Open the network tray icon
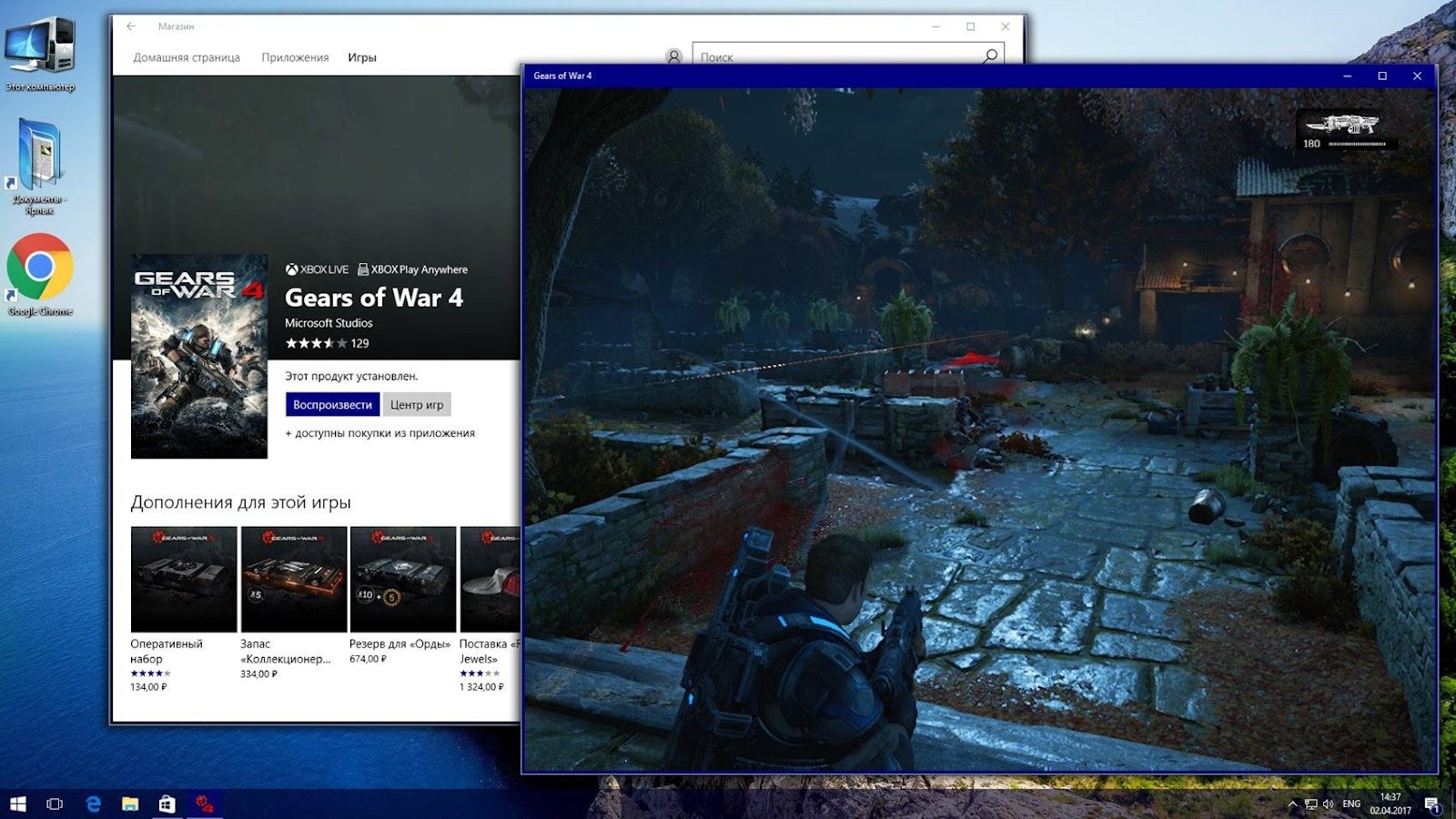Screen dimensions: 1456x819 (1311, 804)
